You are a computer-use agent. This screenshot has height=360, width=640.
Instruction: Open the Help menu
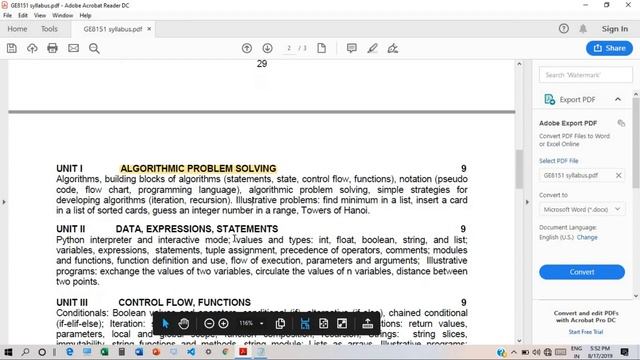click(x=85, y=16)
